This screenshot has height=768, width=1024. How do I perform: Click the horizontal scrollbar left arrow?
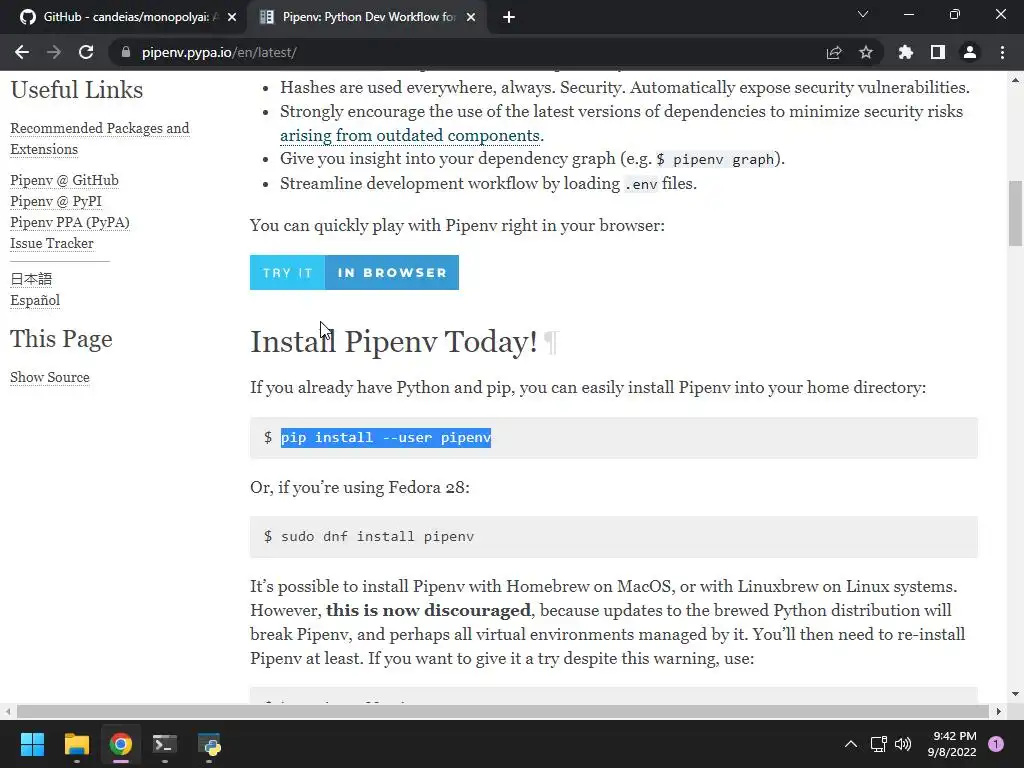7,711
